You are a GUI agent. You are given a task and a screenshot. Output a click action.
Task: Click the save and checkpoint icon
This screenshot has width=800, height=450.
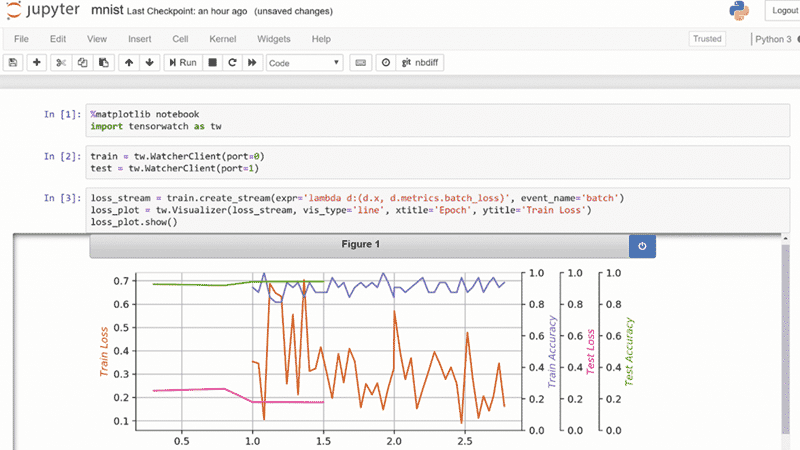[x=13, y=63]
